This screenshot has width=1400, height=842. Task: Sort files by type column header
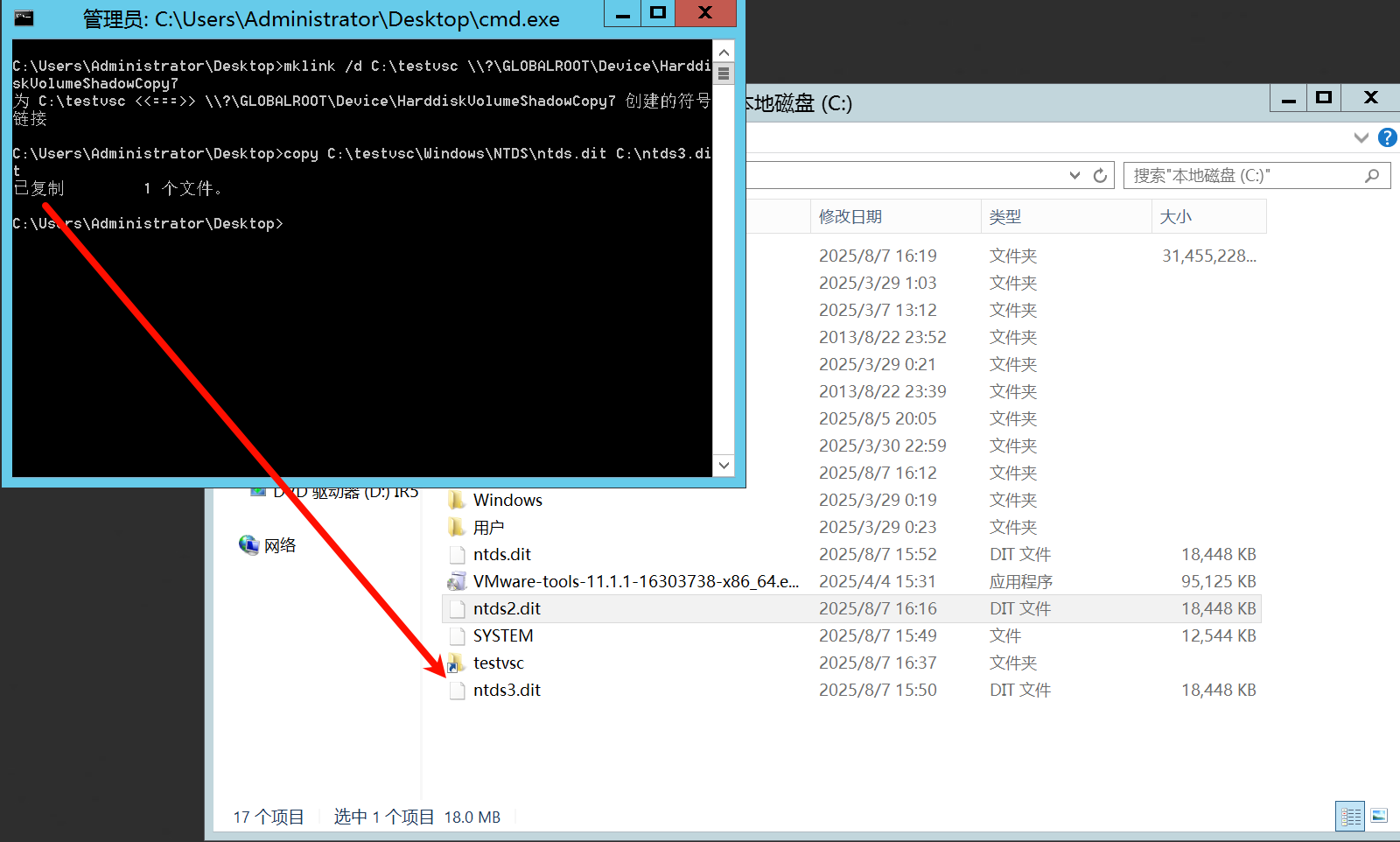[1063, 216]
